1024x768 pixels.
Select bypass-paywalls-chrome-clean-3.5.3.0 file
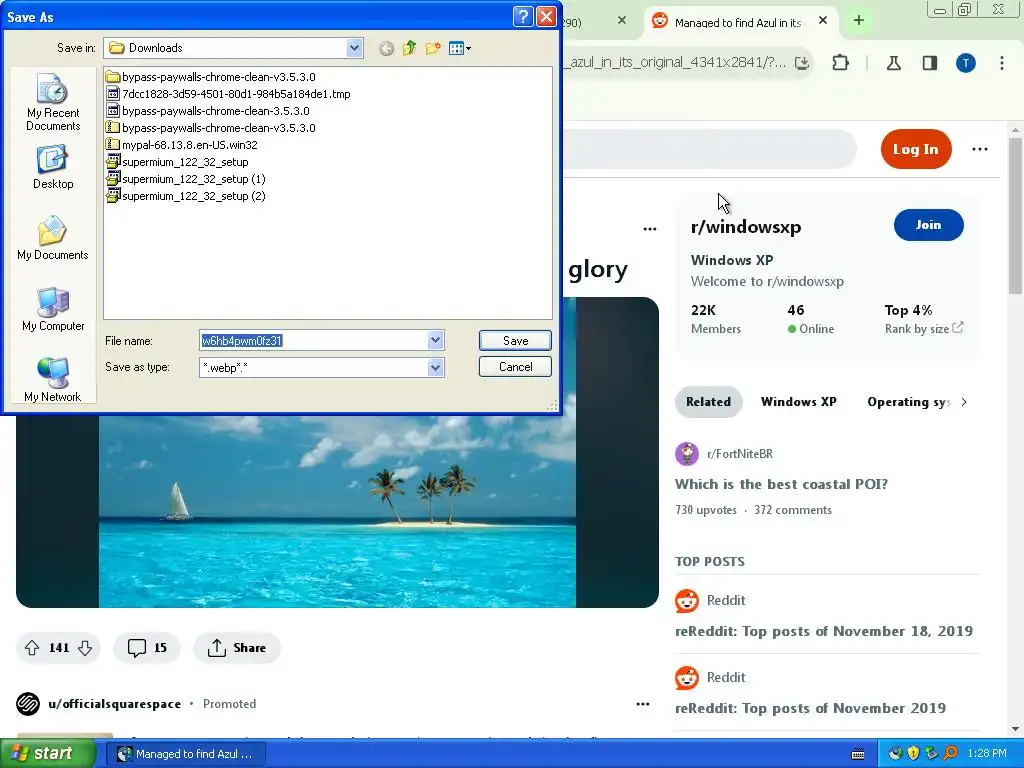[x=208, y=110]
